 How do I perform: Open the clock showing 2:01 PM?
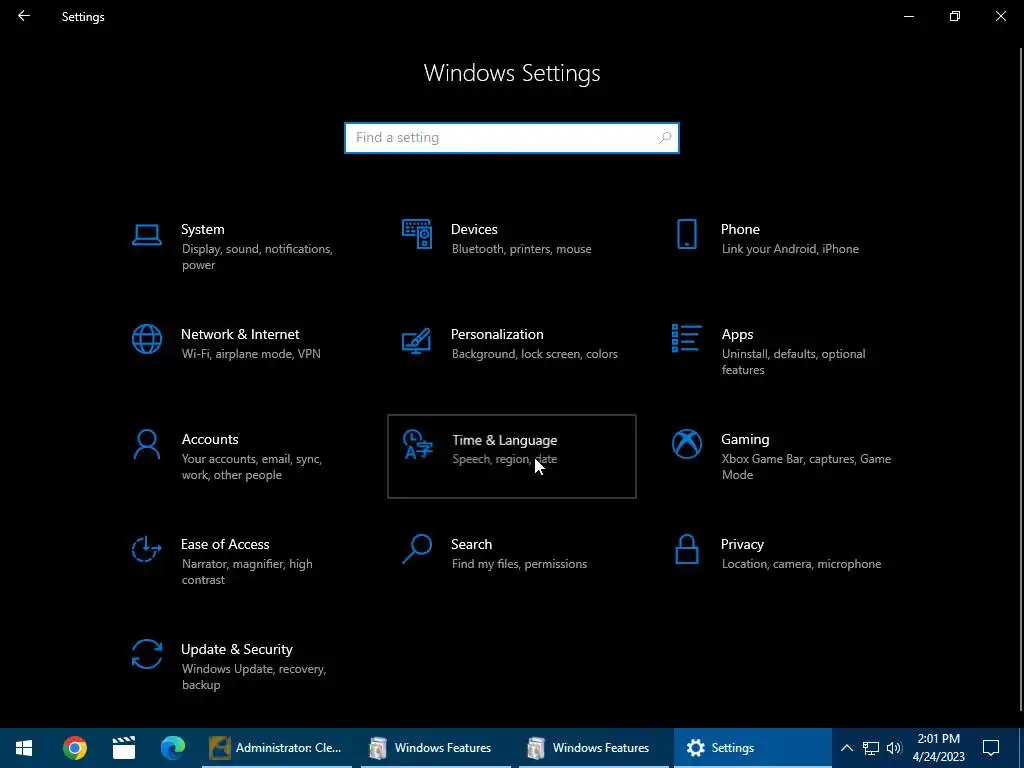pyautogui.click(x=938, y=748)
